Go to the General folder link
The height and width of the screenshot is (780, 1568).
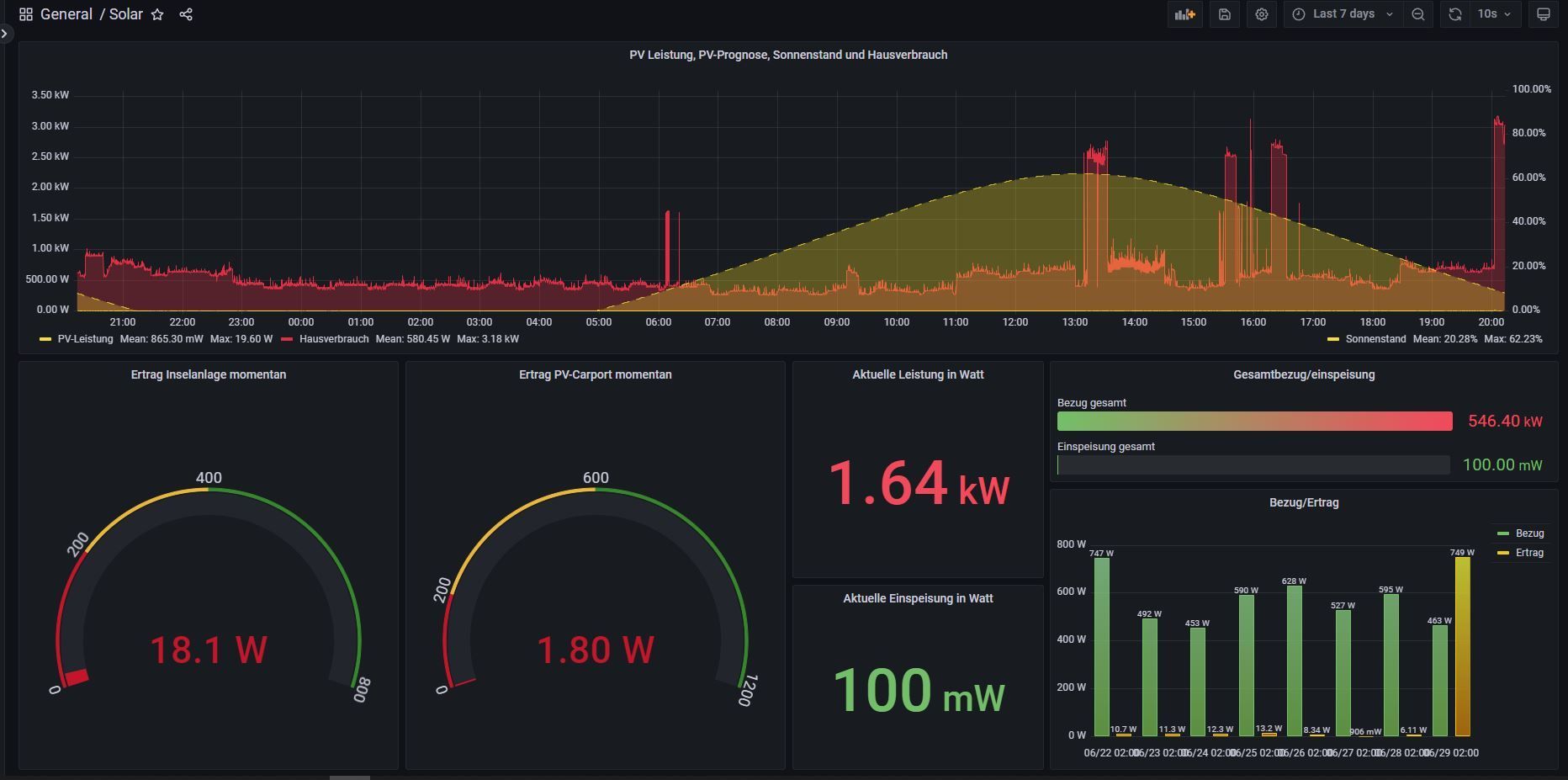(66, 14)
